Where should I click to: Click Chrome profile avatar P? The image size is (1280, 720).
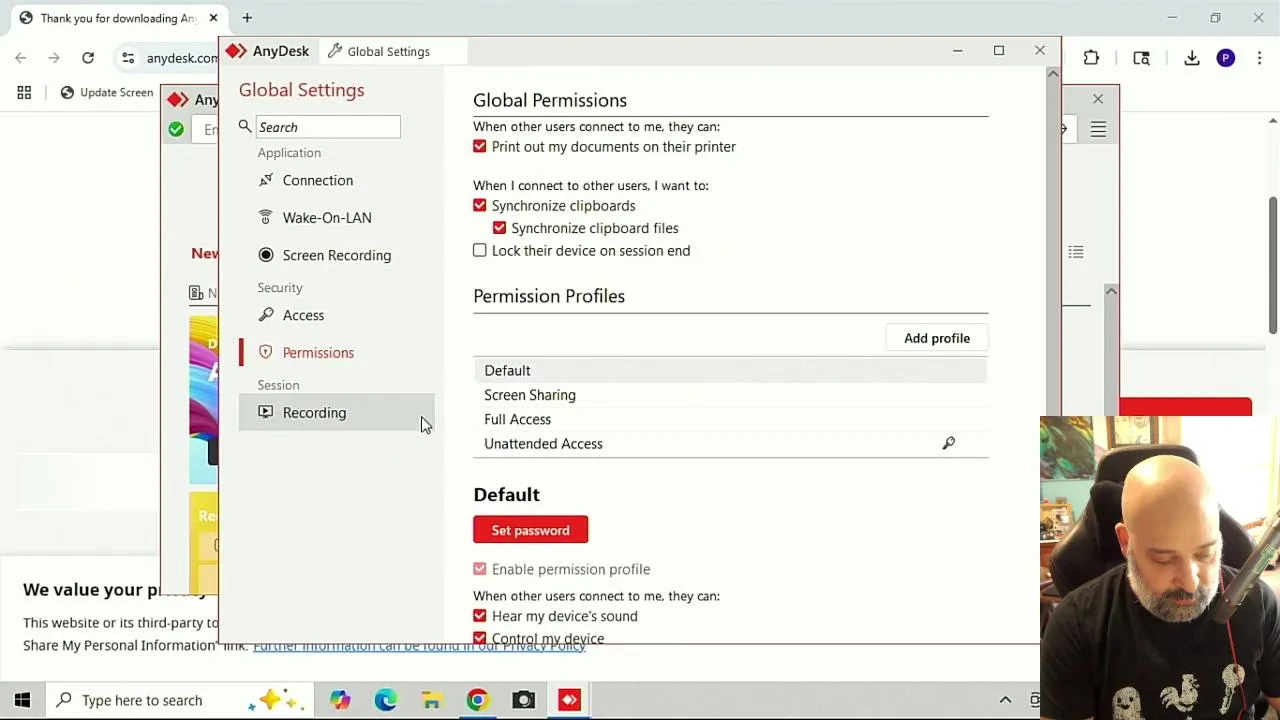[x=1226, y=58]
